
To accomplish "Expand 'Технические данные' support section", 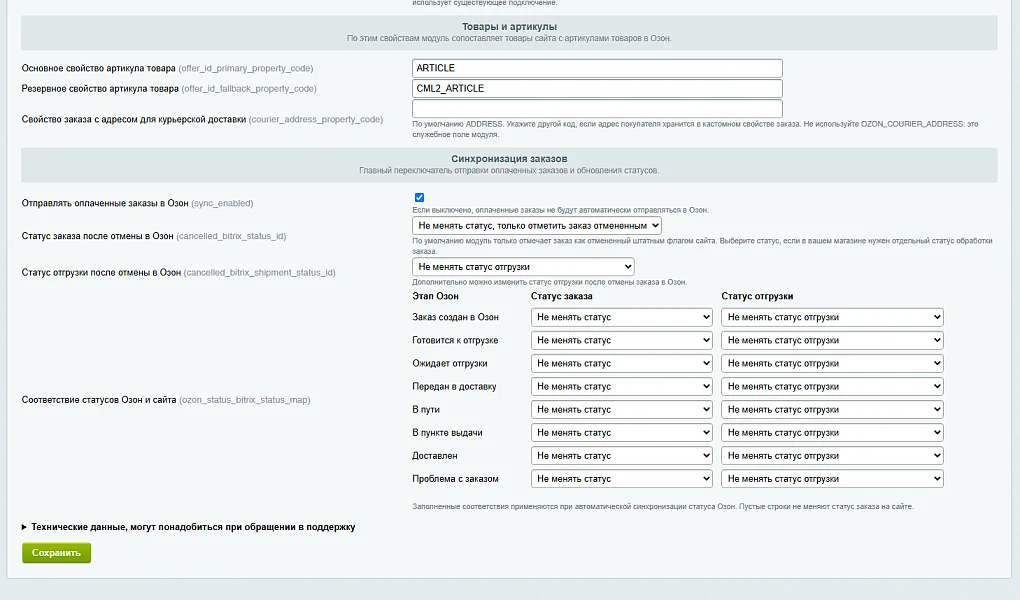I will point(189,527).
